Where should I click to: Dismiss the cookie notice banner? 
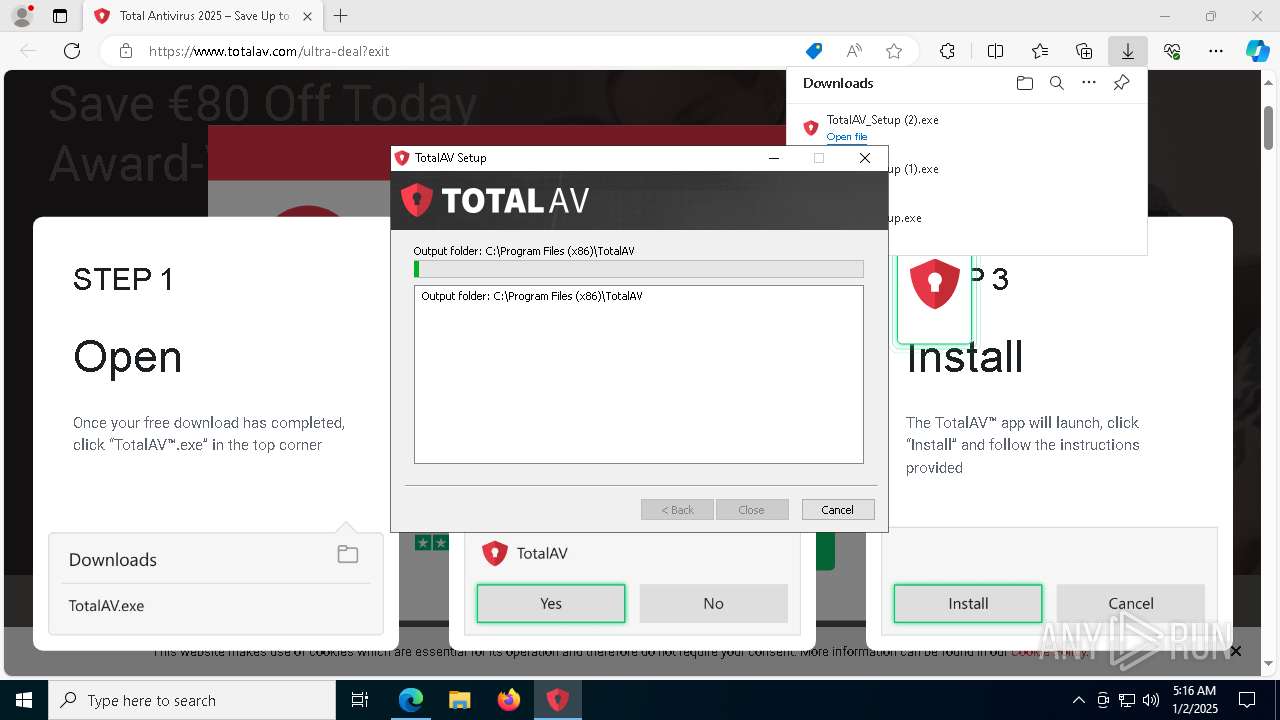click(1235, 651)
